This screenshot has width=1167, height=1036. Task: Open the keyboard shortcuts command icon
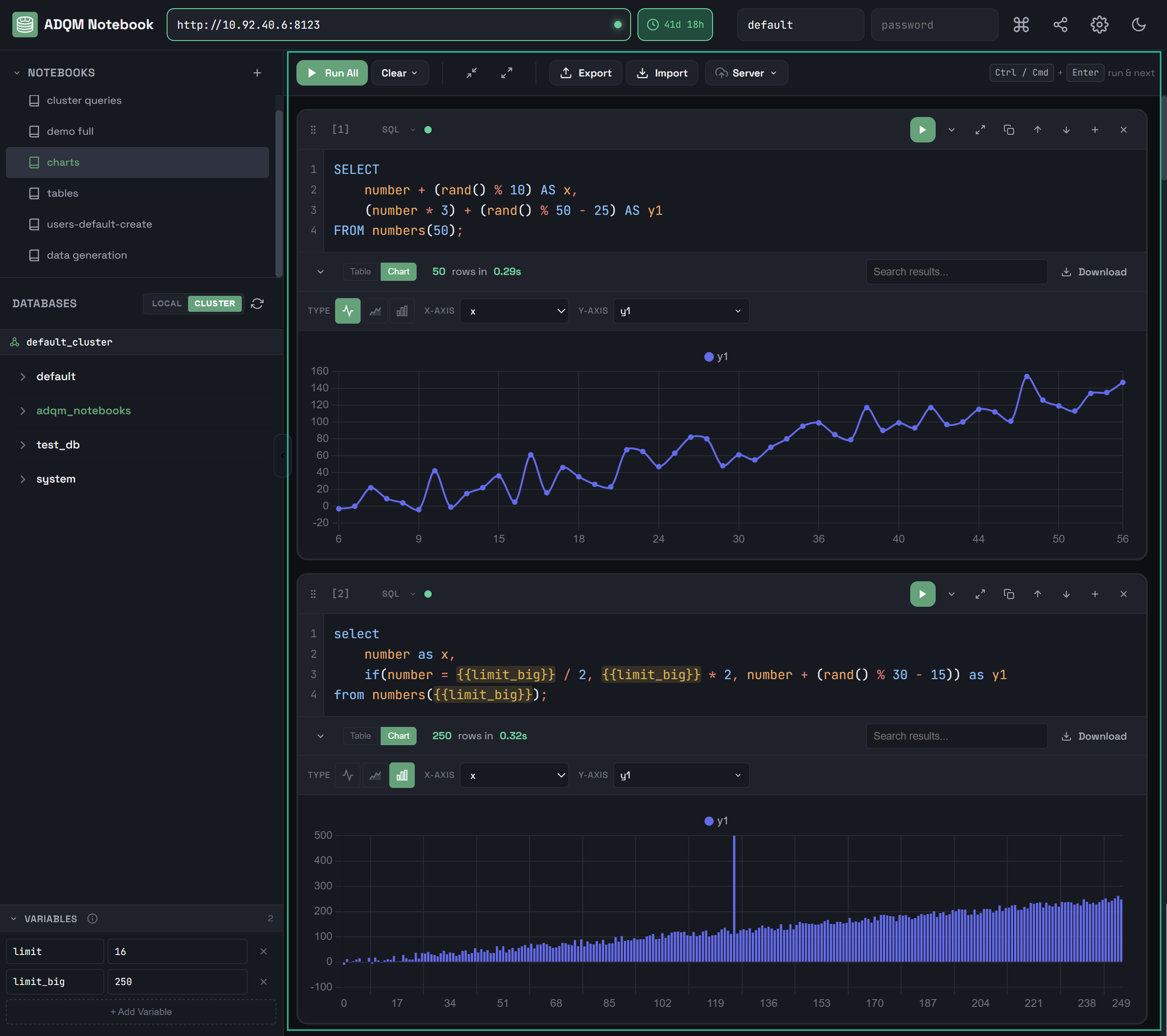[1021, 25]
